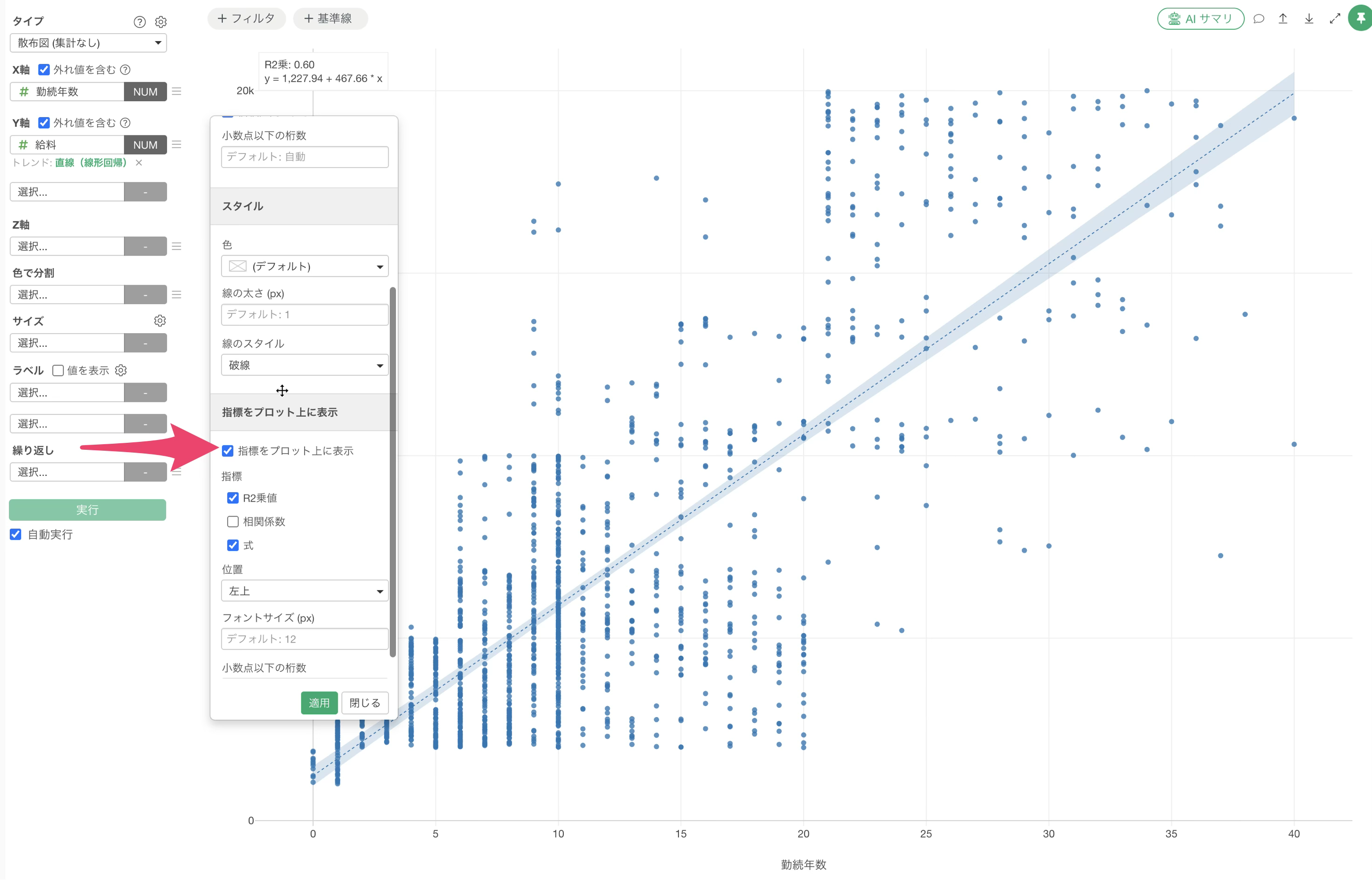This screenshot has width=1372, height=880.
Task: Click the green 適用 button
Action: pyautogui.click(x=319, y=703)
